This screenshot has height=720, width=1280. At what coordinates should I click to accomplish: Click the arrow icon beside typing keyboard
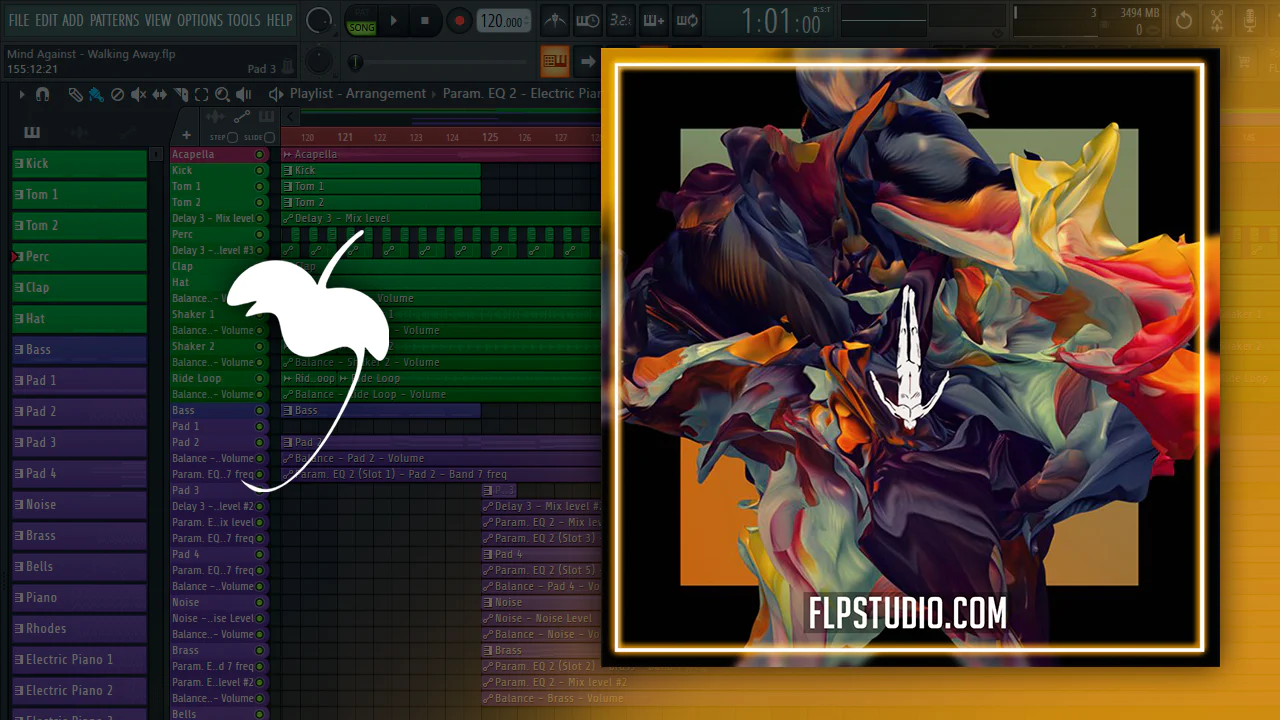coord(588,61)
